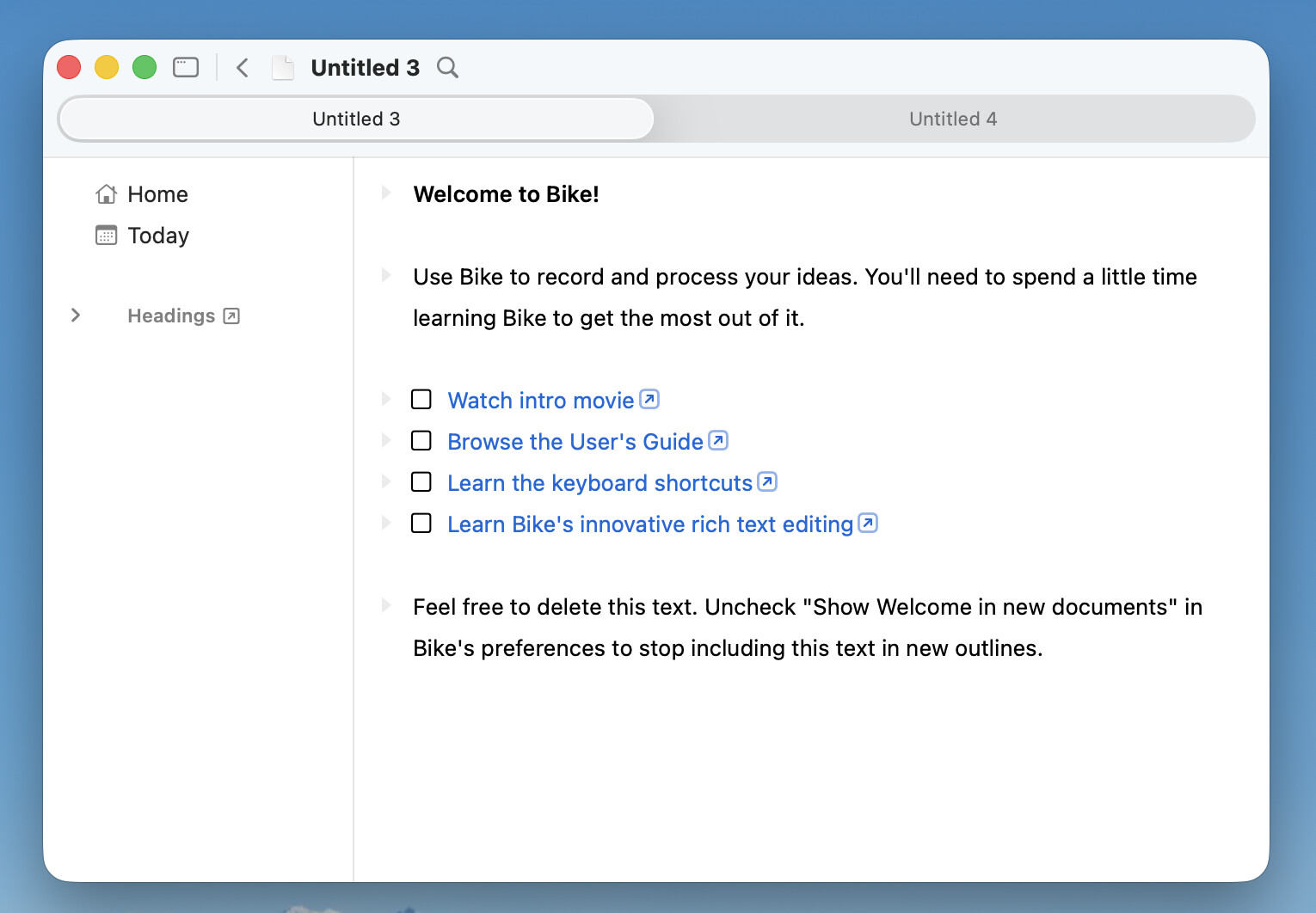The image size is (1316, 913).
Task: Click the document proxy icon in title bar
Action: [x=283, y=67]
